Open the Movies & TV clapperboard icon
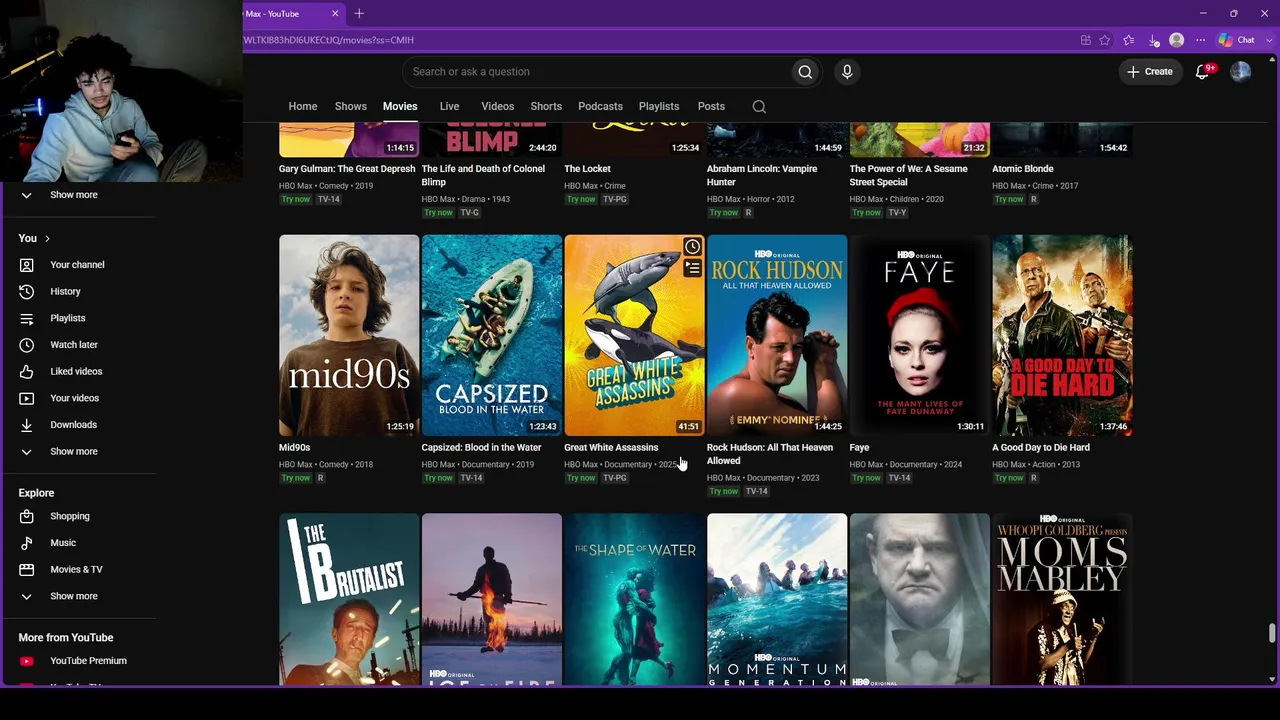 [x=27, y=569]
